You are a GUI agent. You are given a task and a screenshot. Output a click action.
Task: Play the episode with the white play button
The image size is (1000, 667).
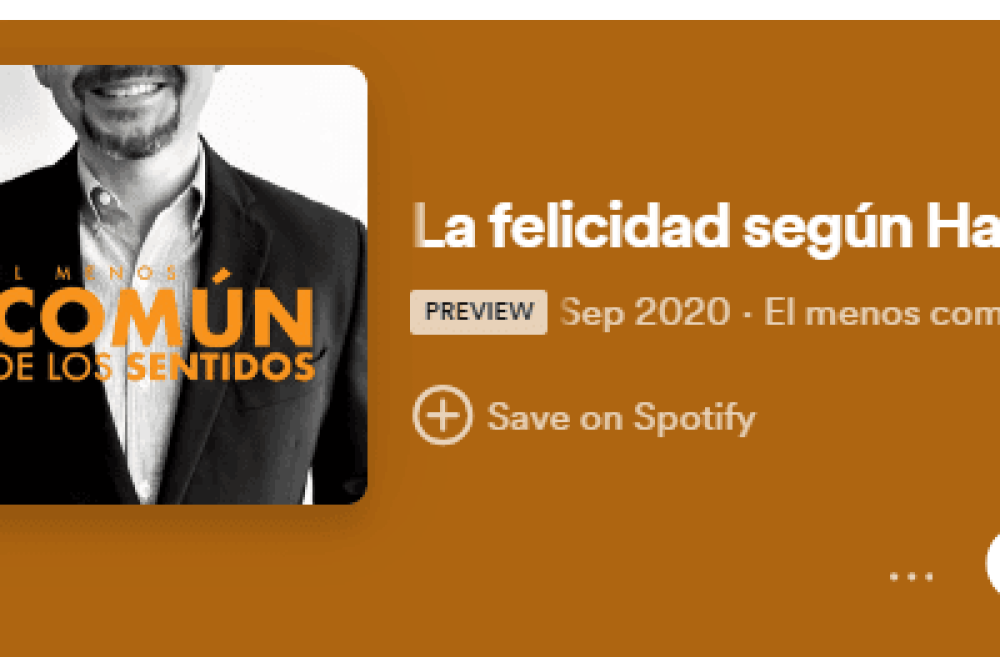click(x=992, y=564)
